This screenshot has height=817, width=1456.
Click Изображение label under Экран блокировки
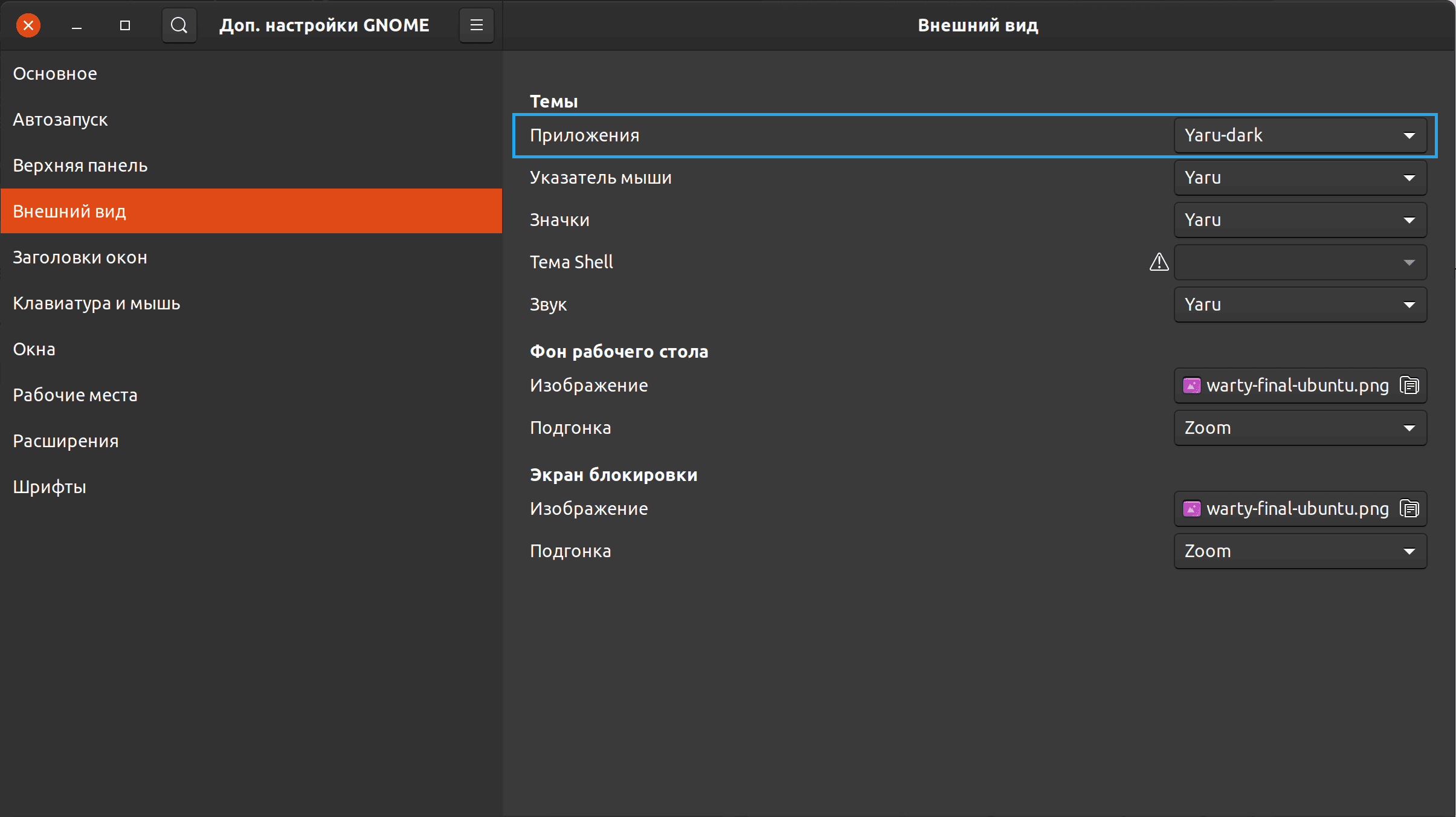pos(588,509)
